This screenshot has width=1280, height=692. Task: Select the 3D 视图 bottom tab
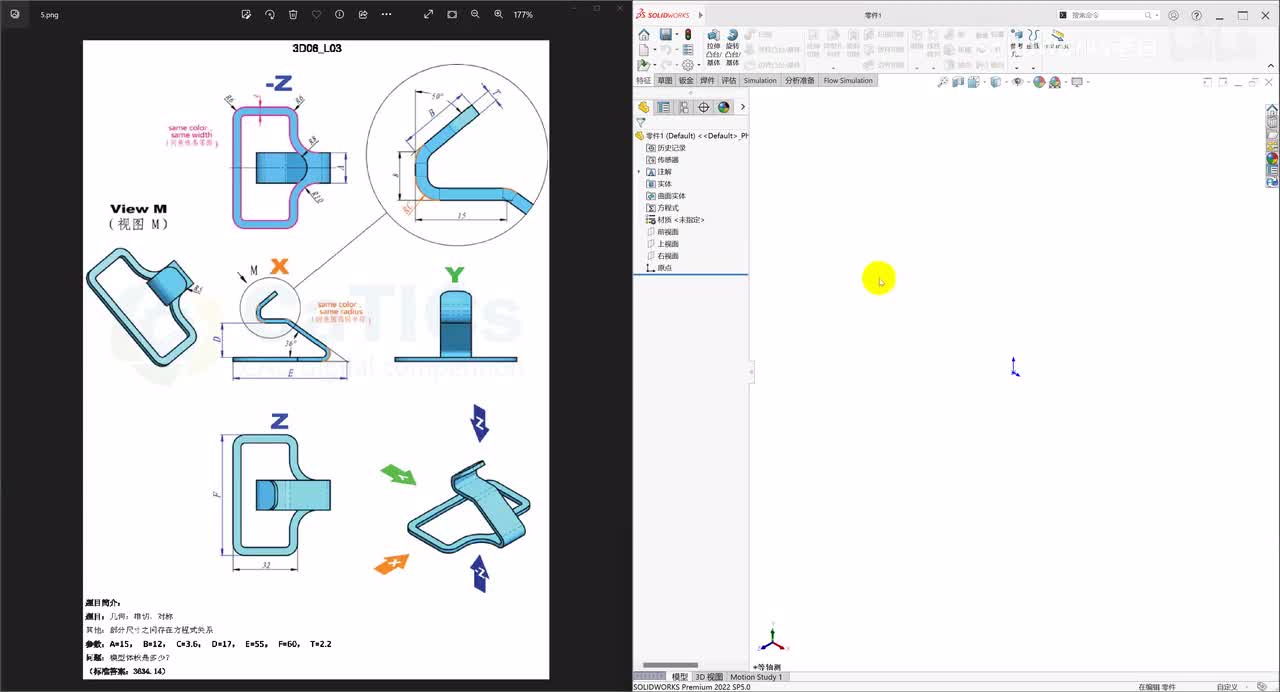709,677
